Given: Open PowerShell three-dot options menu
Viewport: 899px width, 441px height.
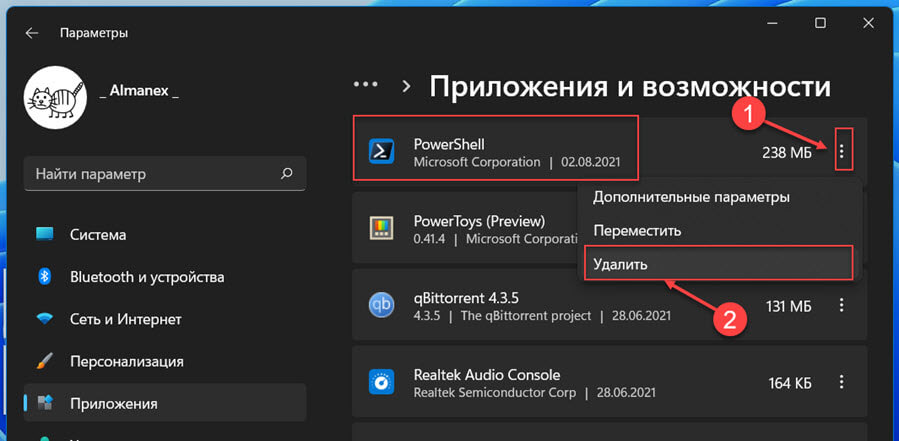Looking at the screenshot, I should point(842,151).
